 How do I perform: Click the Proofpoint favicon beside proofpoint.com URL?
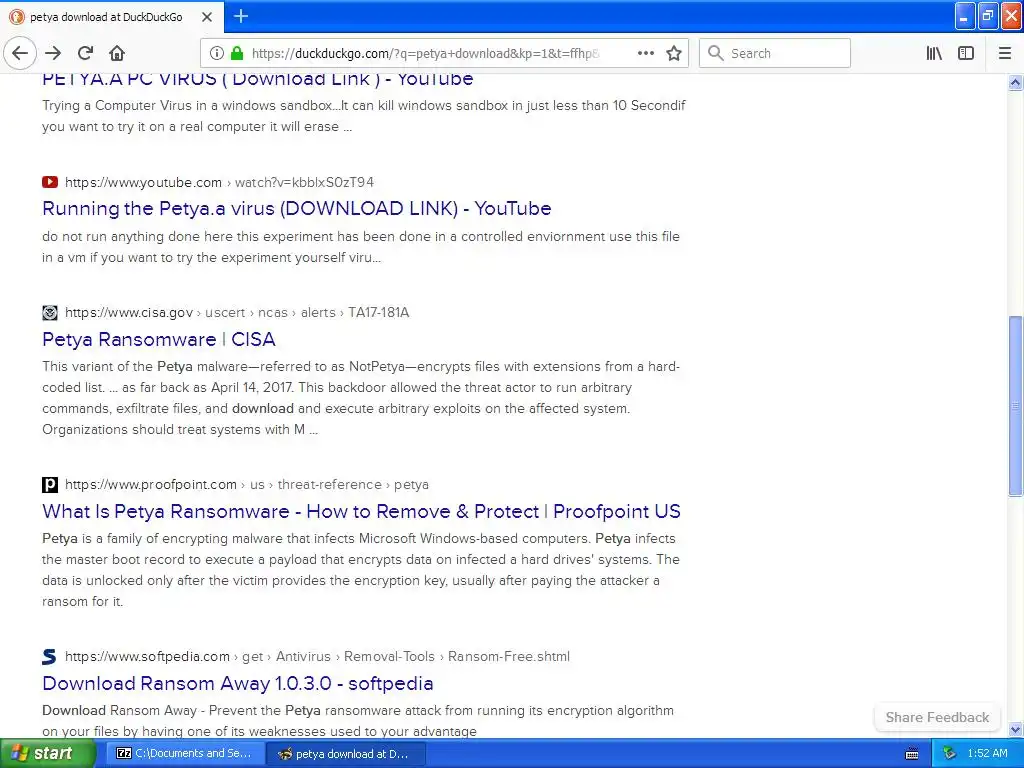click(50, 485)
